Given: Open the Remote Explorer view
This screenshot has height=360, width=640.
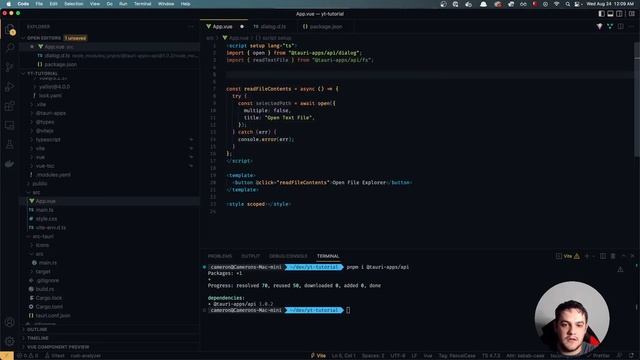Looking at the screenshot, I should pyautogui.click(x=10, y=125).
